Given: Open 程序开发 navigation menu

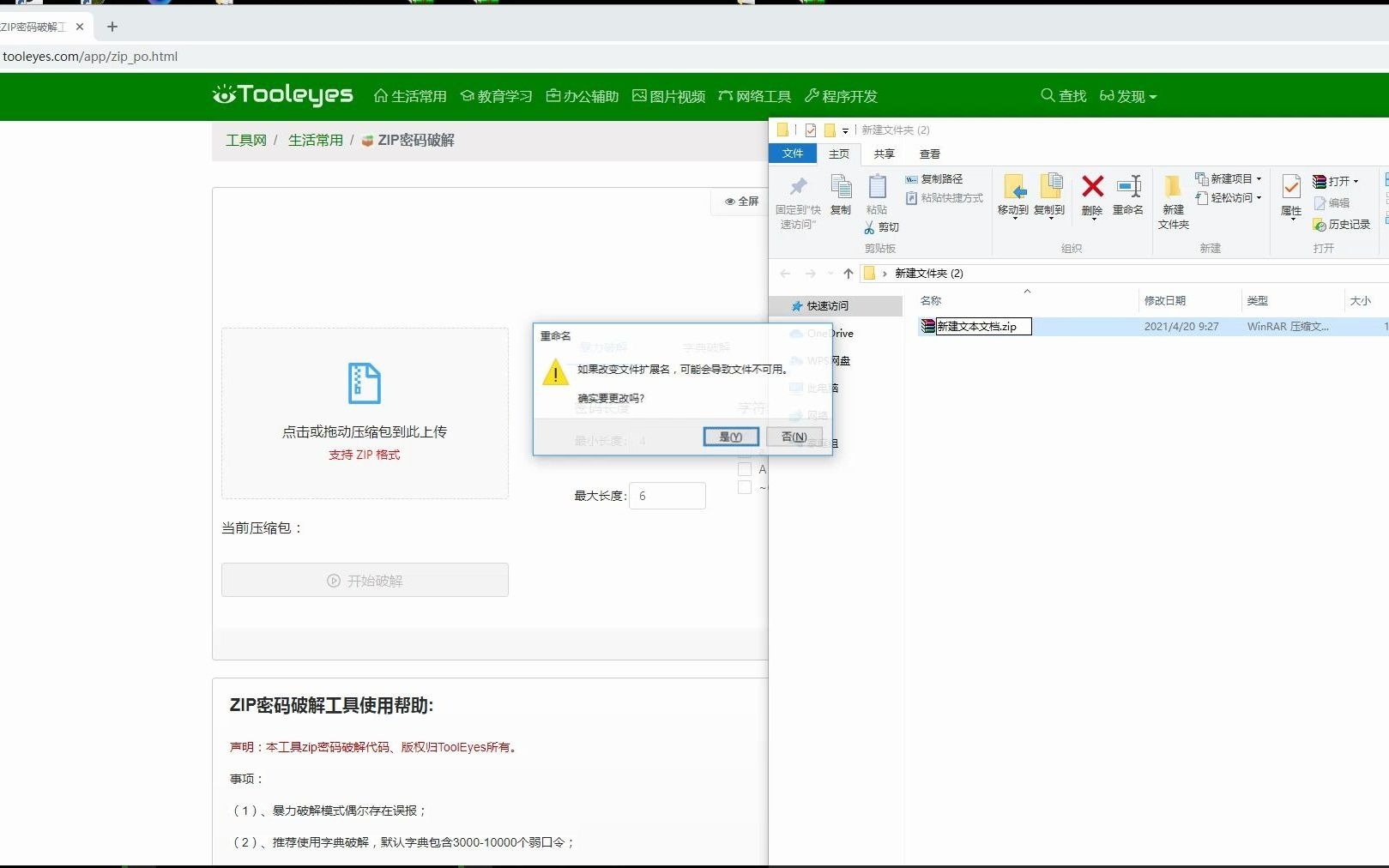Looking at the screenshot, I should click(x=841, y=96).
